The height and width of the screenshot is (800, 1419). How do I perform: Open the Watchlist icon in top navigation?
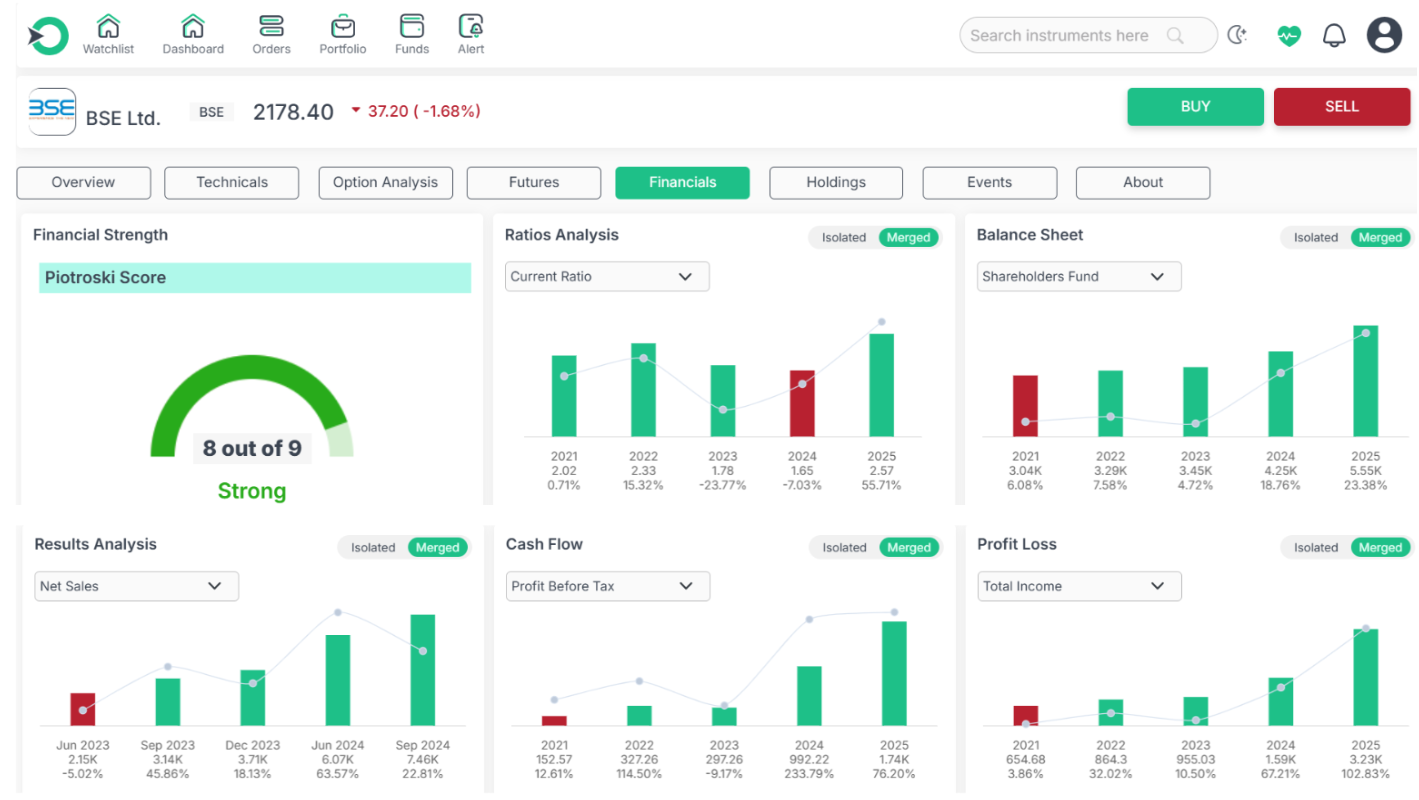pos(108,26)
